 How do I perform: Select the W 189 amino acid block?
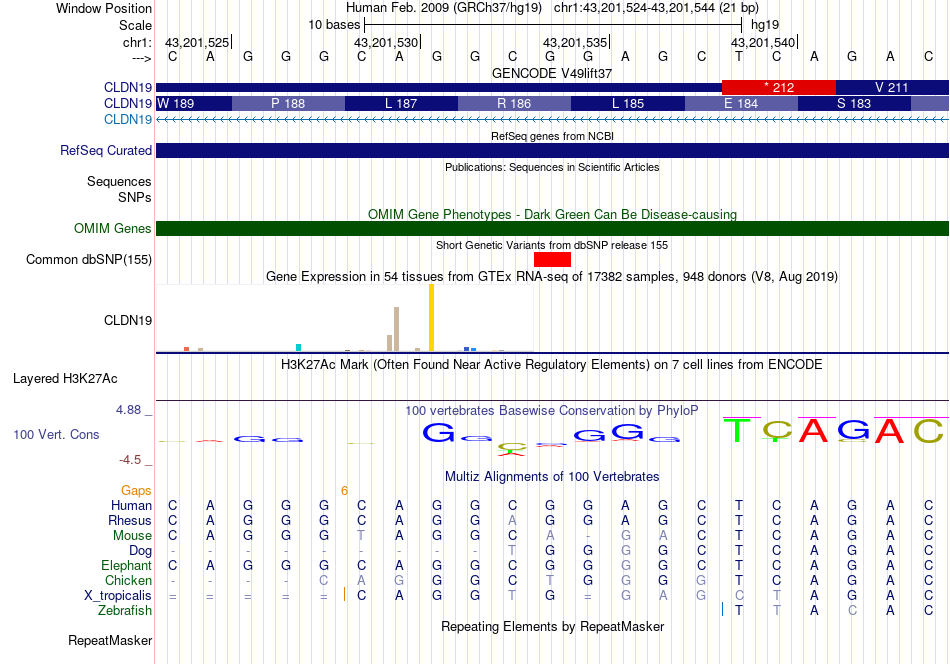pyautogui.click(x=194, y=104)
